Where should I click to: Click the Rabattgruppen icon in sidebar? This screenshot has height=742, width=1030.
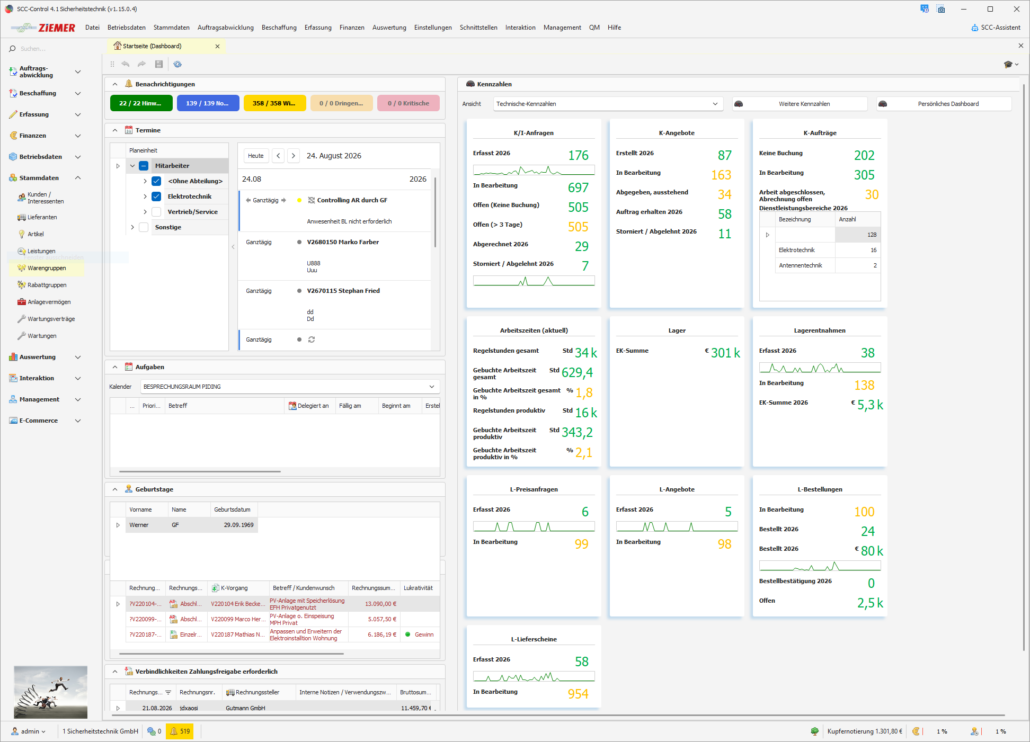click(x=22, y=285)
